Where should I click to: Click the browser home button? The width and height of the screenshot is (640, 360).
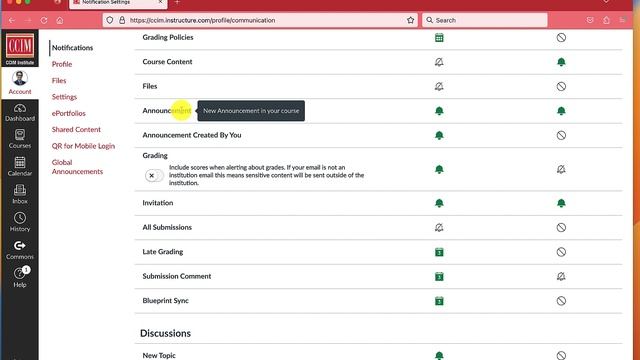pyautogui.click(x=60, y=20)
